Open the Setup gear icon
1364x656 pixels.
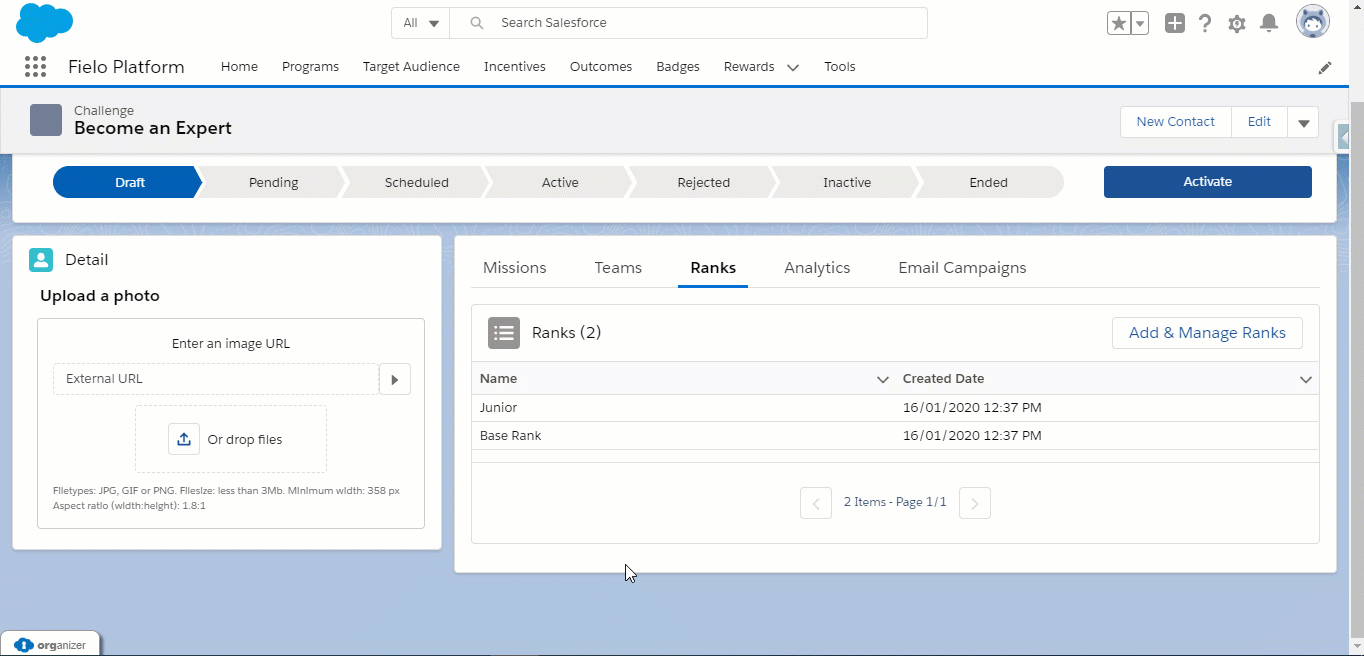(x=1237, y=23)
